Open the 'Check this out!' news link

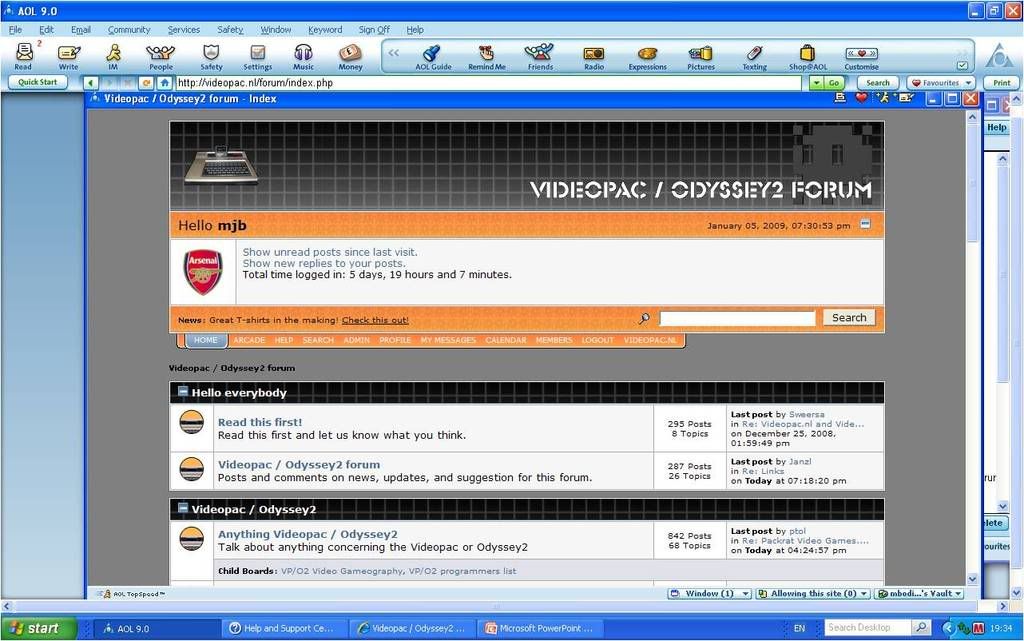[375, 320]
